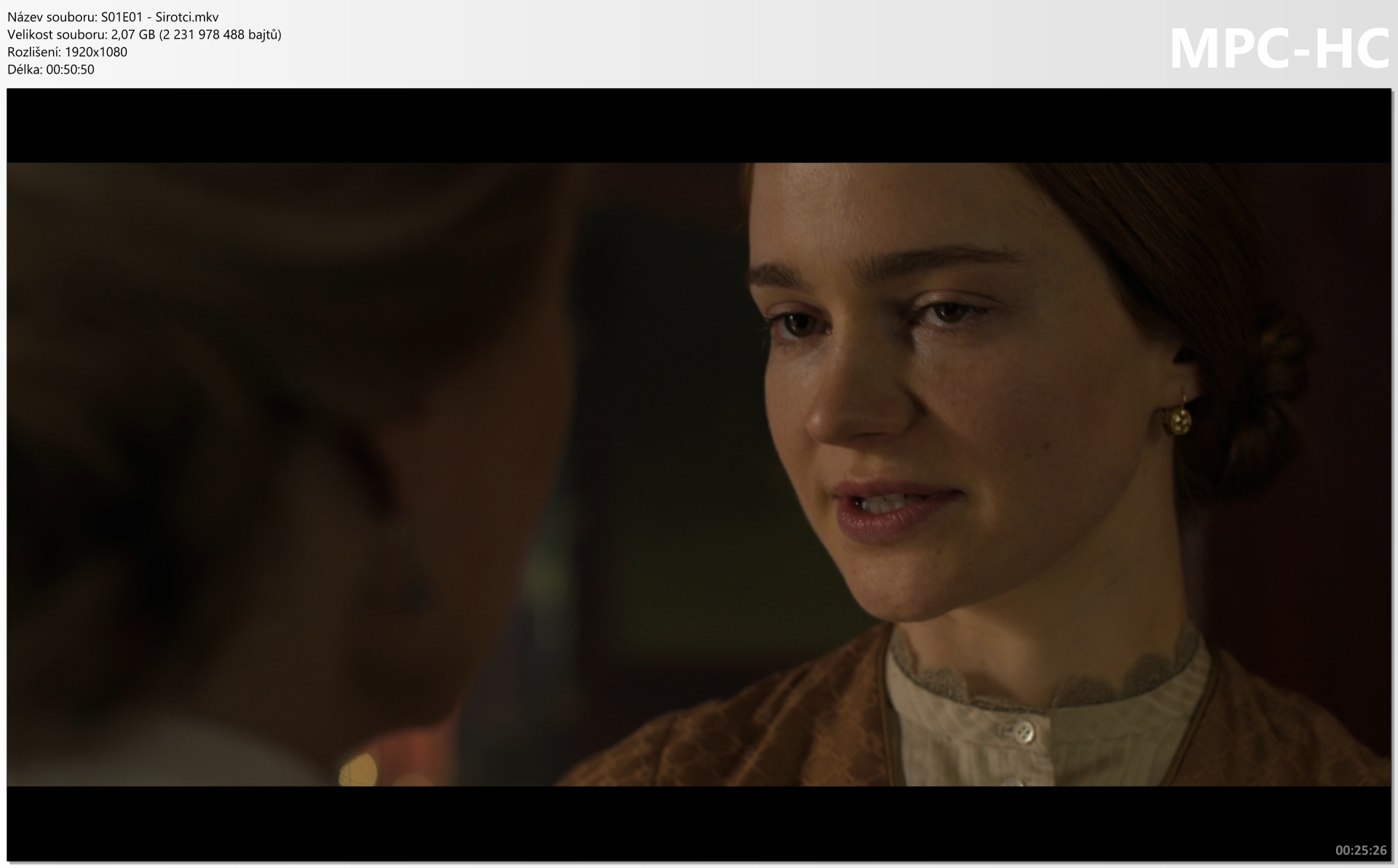1398x868 pixels.
Task: Click the file name S01E01 - Sirotci.mkv line
Action: pyautogui.click(x=113, y=17)
